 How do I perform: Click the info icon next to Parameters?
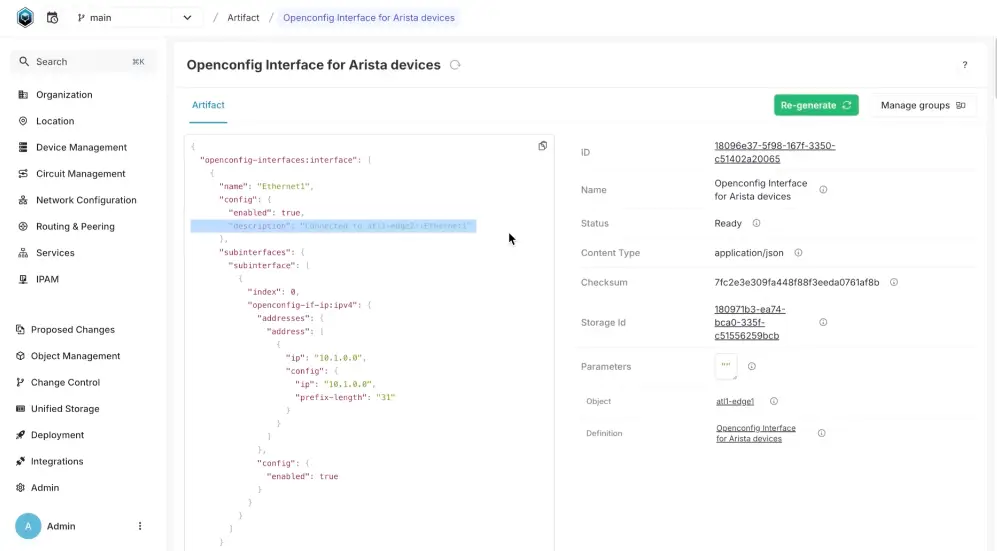(x=752, y=366)
